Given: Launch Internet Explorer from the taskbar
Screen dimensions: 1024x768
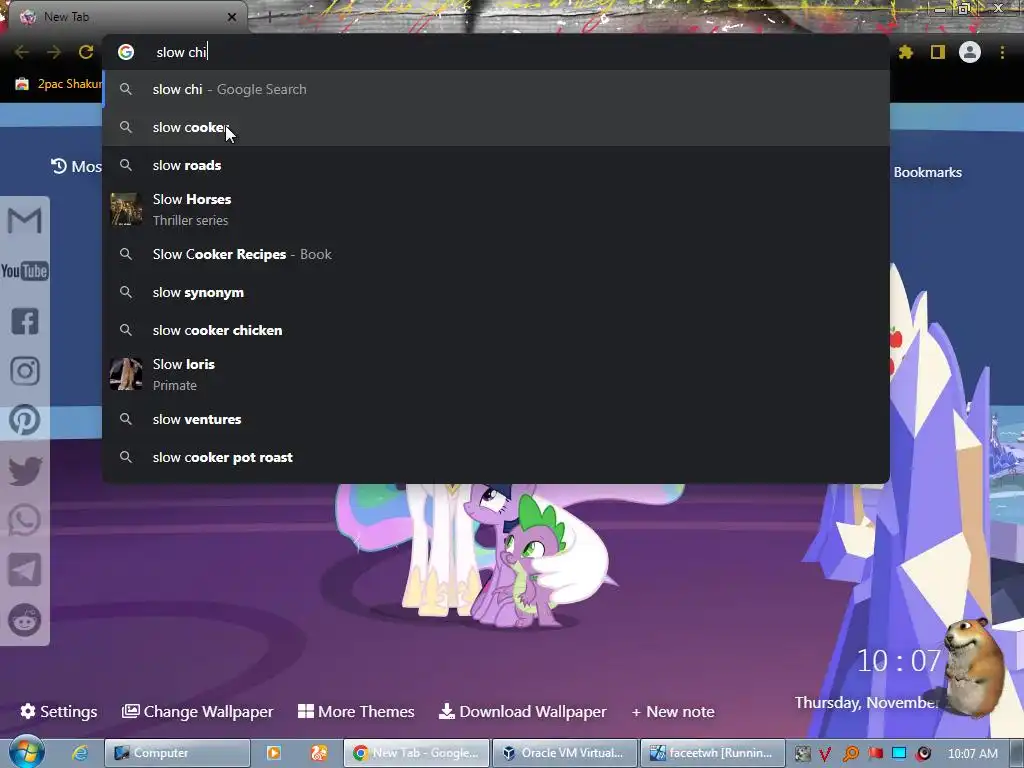Looking at the screenshot, I should point(80,753).
